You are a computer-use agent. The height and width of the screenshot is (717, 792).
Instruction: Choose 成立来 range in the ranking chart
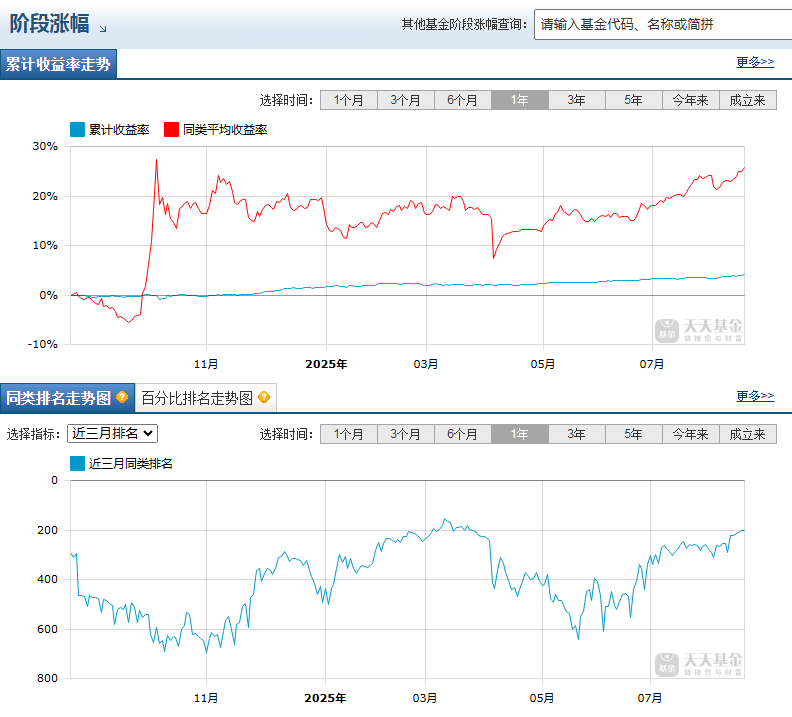click(x=748, y=434)
